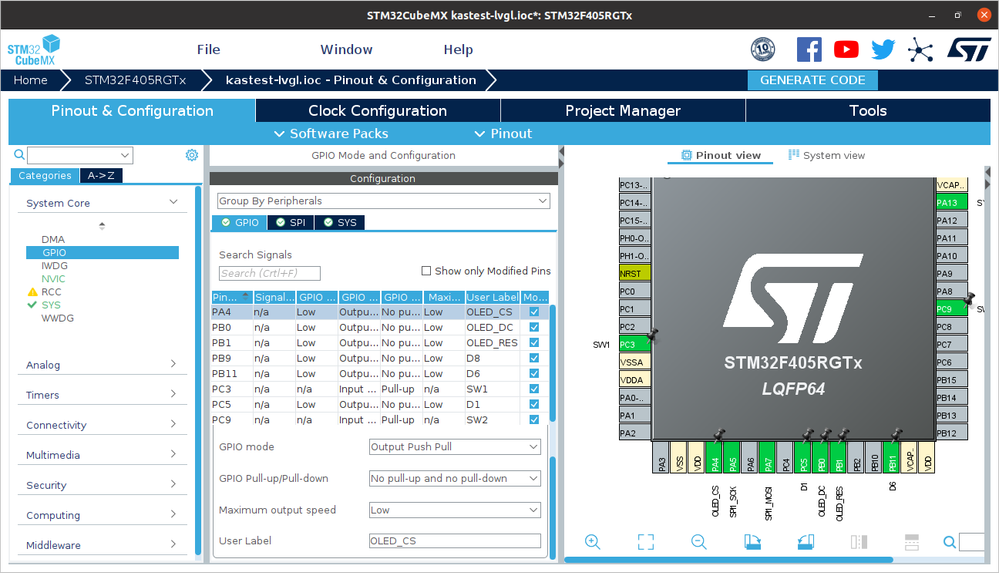Select RCC in System Core list
999x573 pixels.
coord(52,292)
